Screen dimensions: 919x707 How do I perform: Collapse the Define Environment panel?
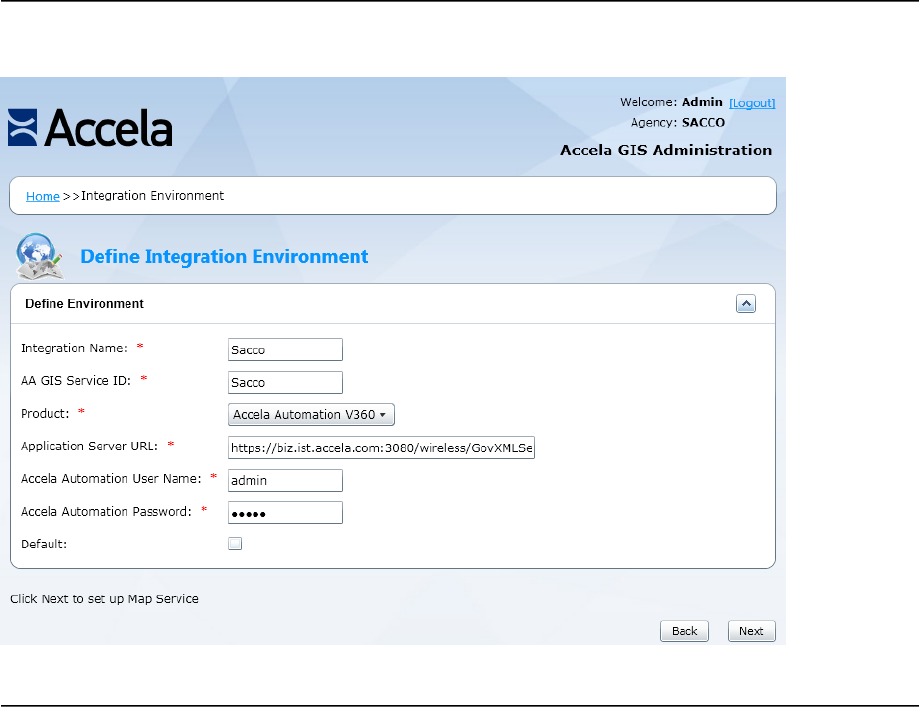click(x=746, y=304)
